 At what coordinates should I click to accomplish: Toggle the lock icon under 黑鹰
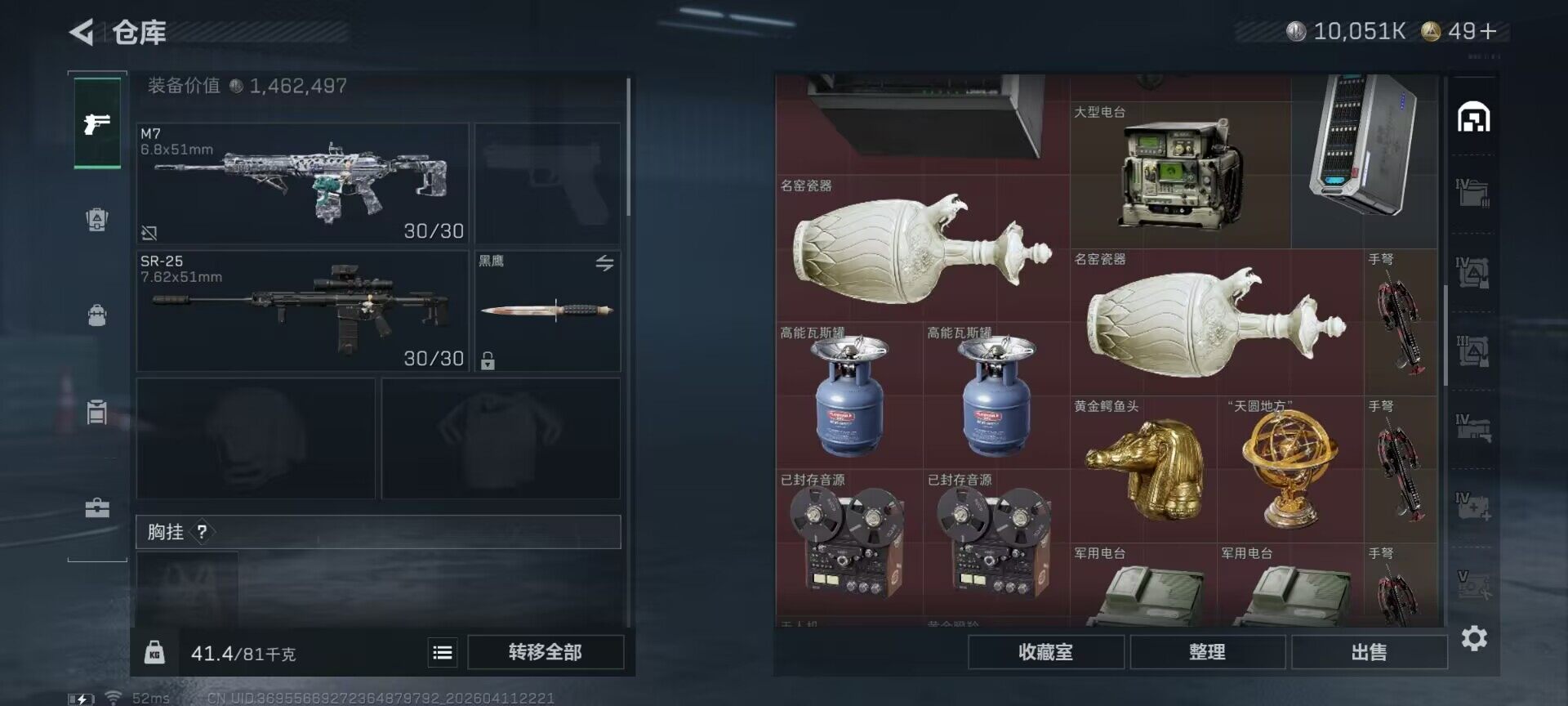coord(488,360)
